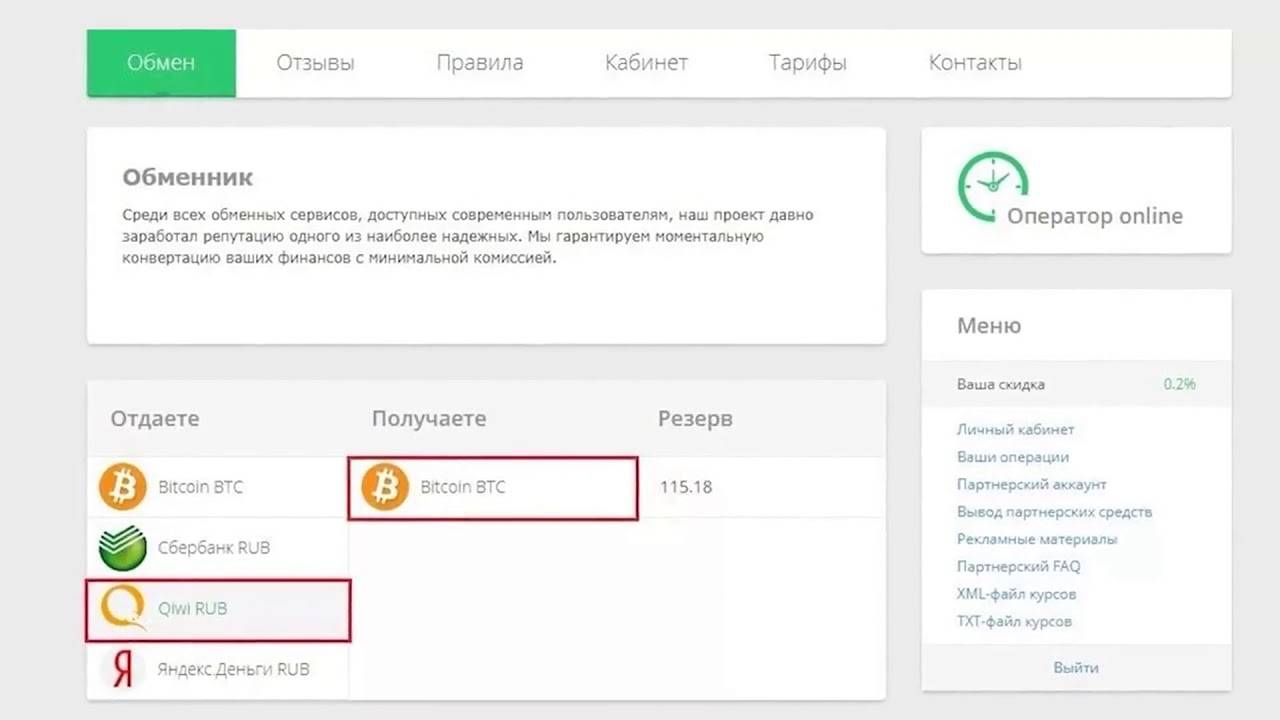Click the orange Bitcoin icon under Отдаете
Screen dimensions: 1280x720
click(x=123, y=488)
